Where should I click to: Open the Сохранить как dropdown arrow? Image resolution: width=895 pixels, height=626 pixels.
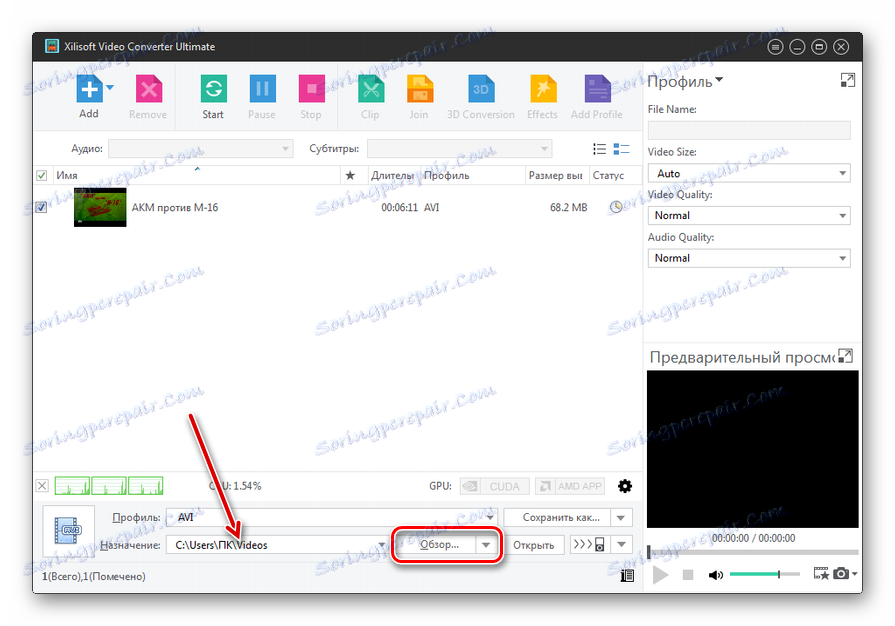621,517
